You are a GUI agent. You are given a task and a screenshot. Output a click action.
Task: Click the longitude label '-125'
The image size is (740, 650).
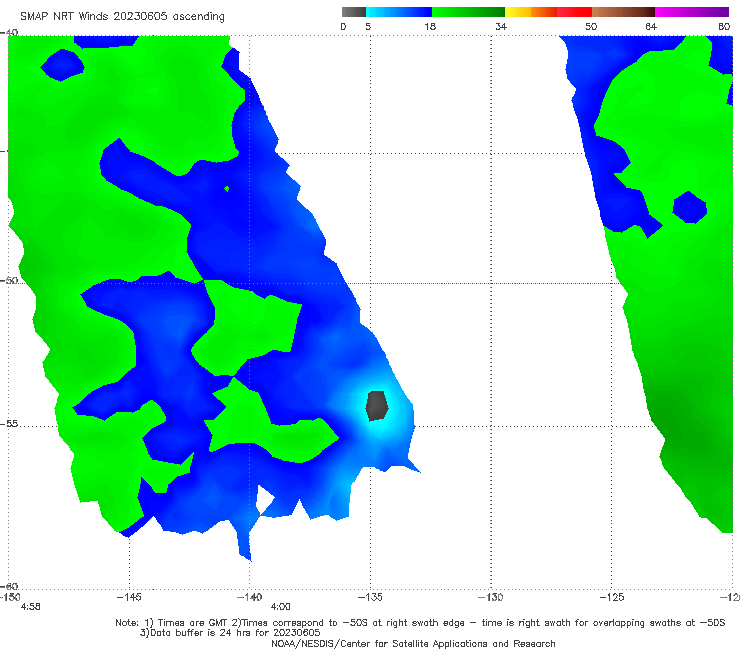tap(611, 597)
